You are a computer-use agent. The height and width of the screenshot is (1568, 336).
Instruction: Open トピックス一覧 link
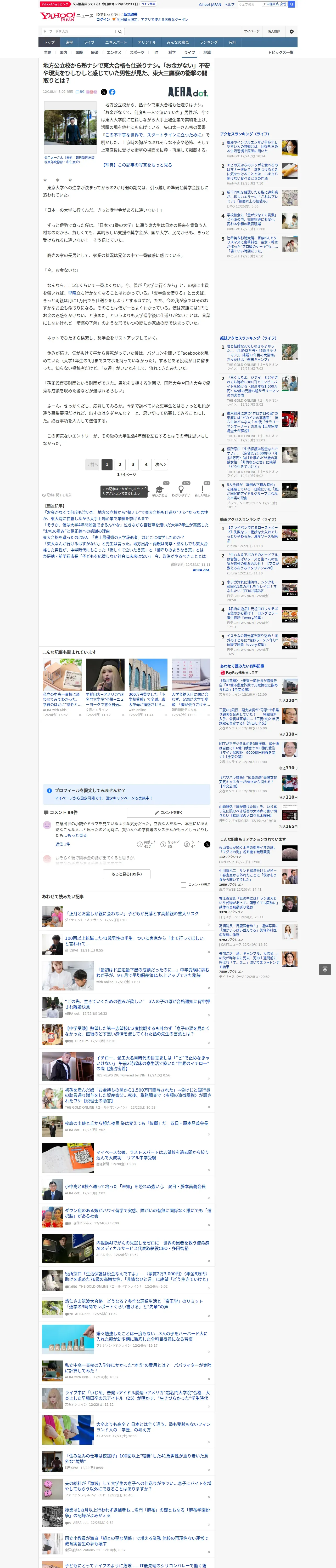coord(281,52)
